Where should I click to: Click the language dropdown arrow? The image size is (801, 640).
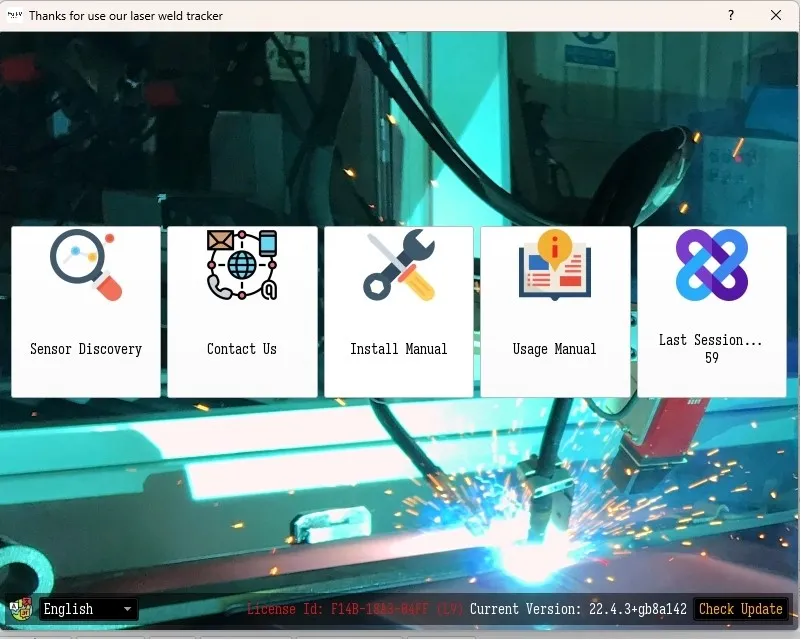127,609
